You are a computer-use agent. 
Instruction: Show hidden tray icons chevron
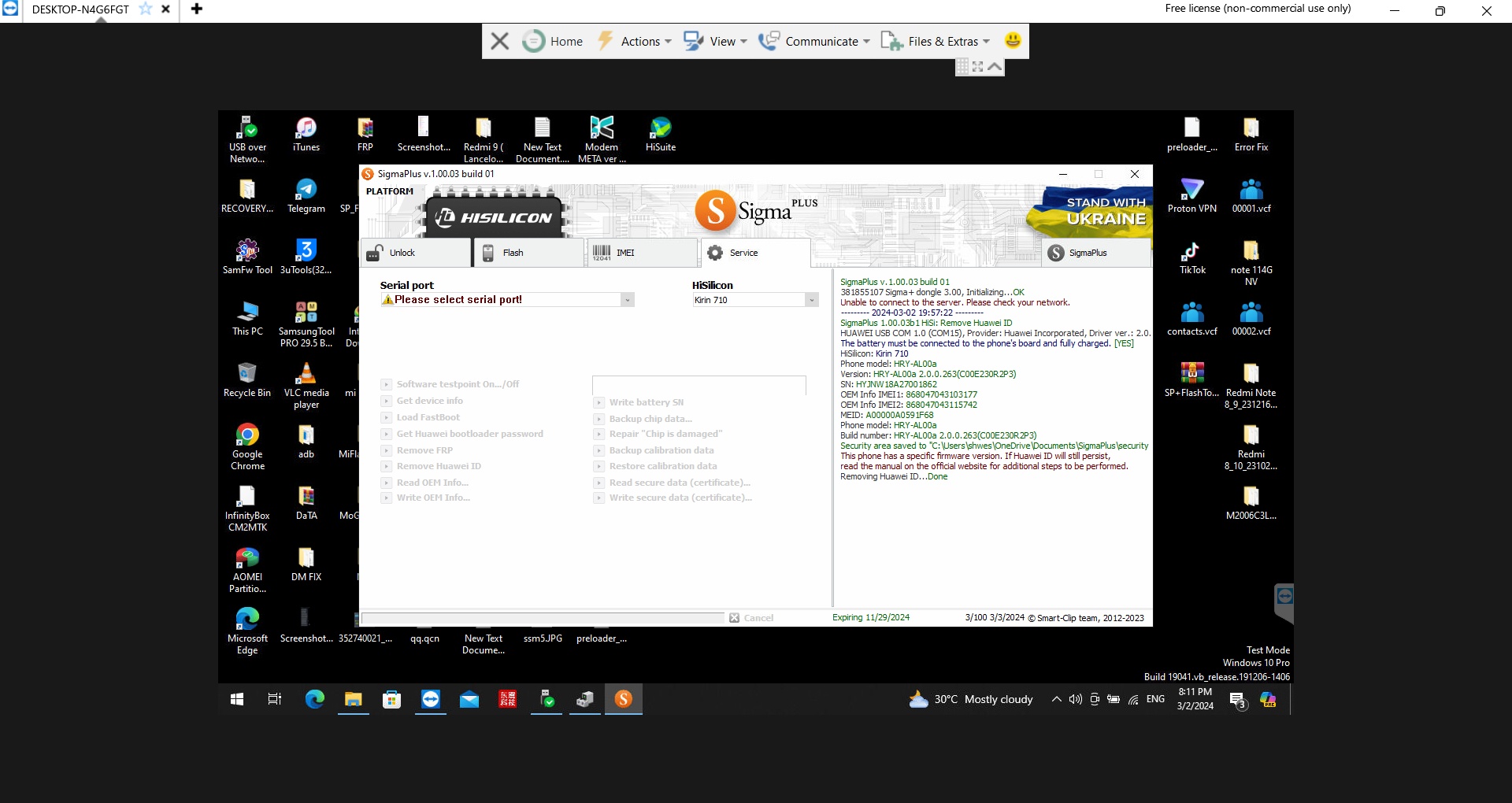[x=1056, y=699]
